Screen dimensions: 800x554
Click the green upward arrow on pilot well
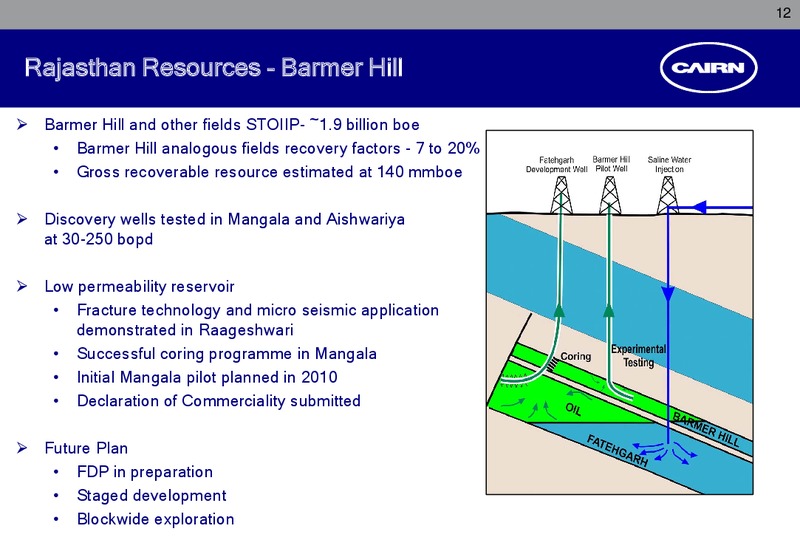[x=608, y=310]
